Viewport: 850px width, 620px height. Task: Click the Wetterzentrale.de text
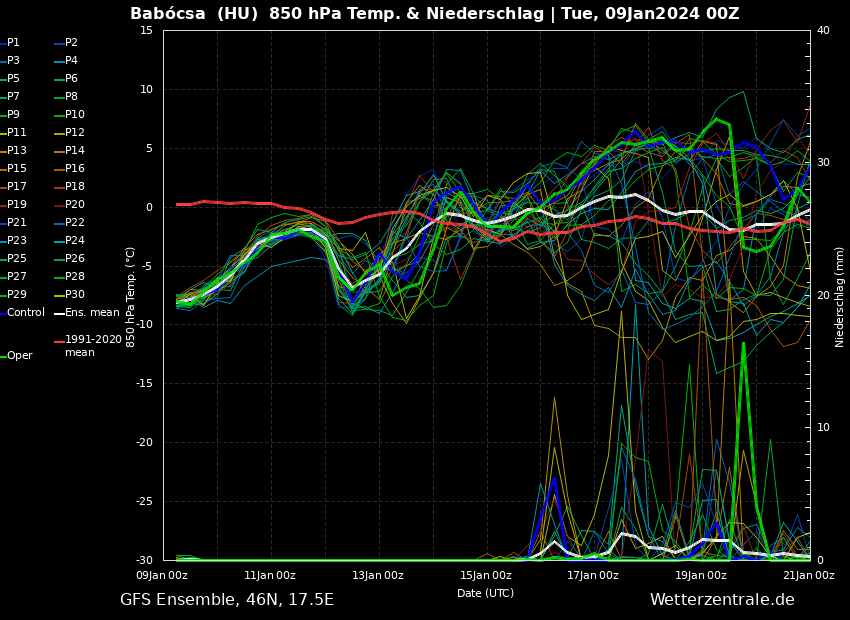click(722, 600)
